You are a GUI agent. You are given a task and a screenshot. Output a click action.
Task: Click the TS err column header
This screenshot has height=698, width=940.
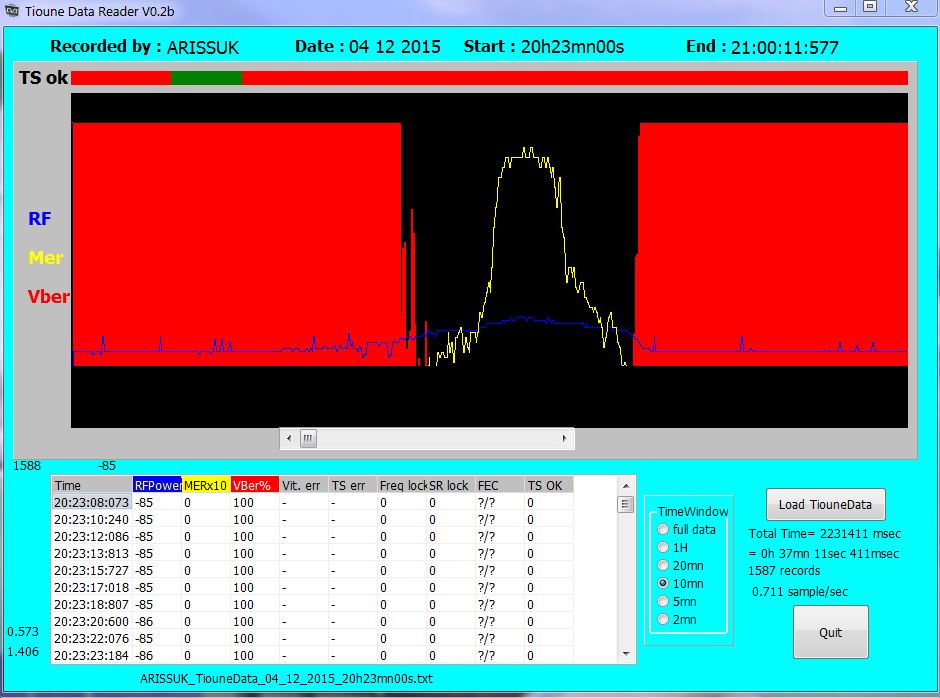[x=352, y=485]
